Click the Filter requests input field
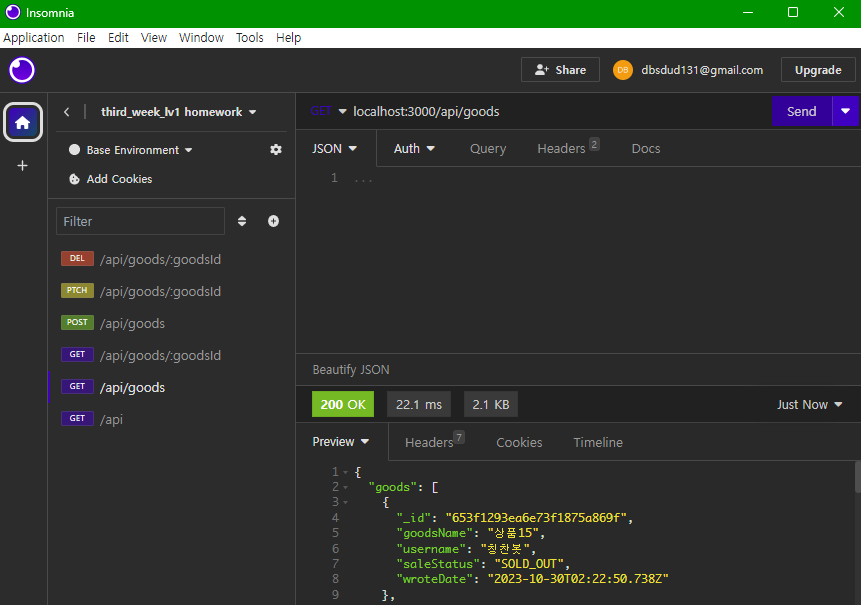The width and height of the screenshot is (861, 605). click(x=141, y=221)
